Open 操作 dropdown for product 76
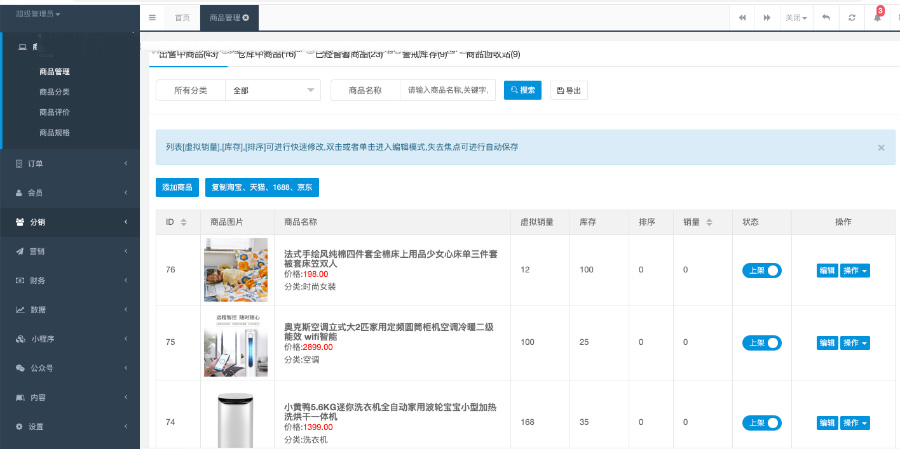The width and height of the screenshot is (900, 449). click(x=855, y=271)
